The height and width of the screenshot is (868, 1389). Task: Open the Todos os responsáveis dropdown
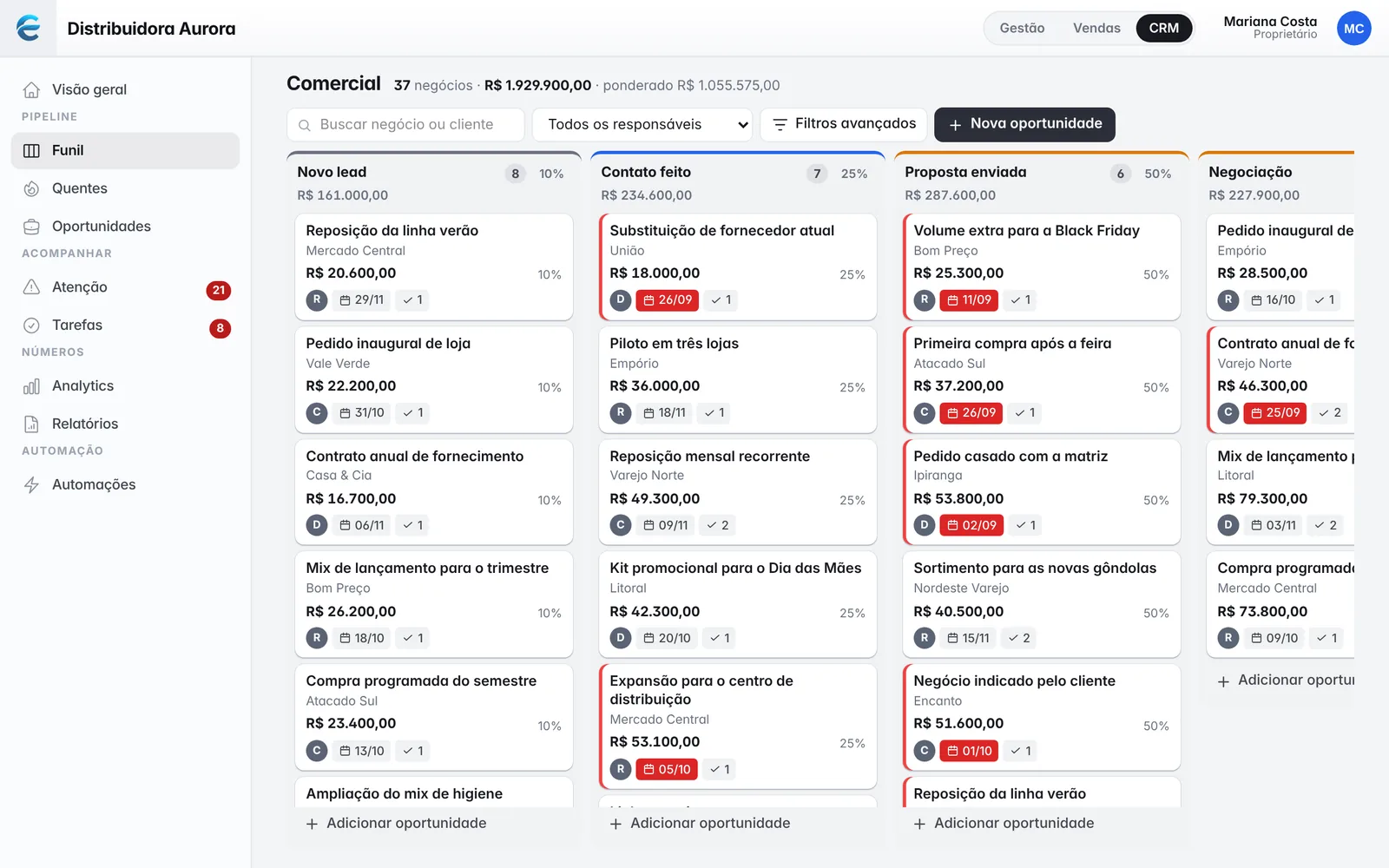[642, 124]
